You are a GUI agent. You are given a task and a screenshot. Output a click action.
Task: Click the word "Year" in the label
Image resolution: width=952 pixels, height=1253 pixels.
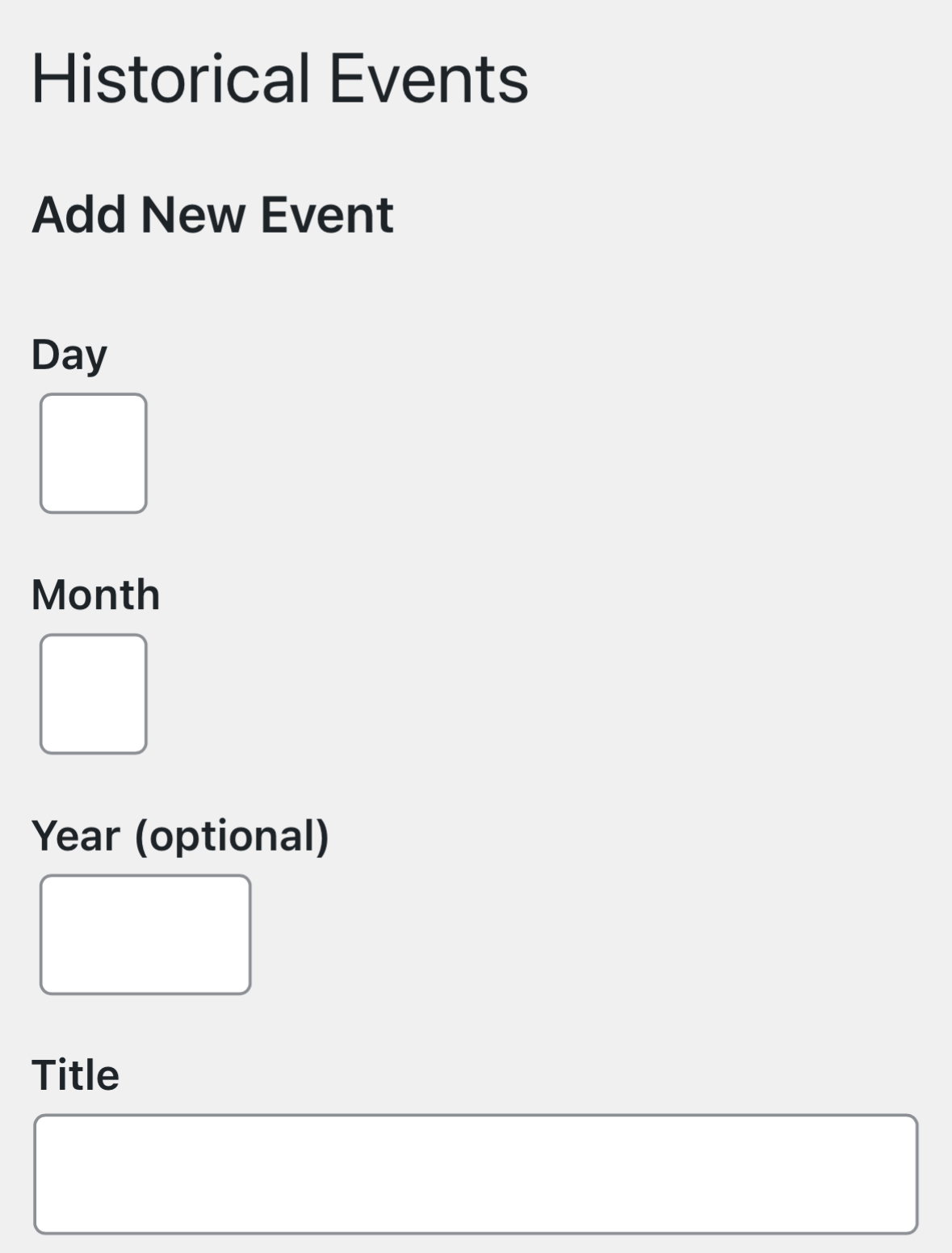76,836
